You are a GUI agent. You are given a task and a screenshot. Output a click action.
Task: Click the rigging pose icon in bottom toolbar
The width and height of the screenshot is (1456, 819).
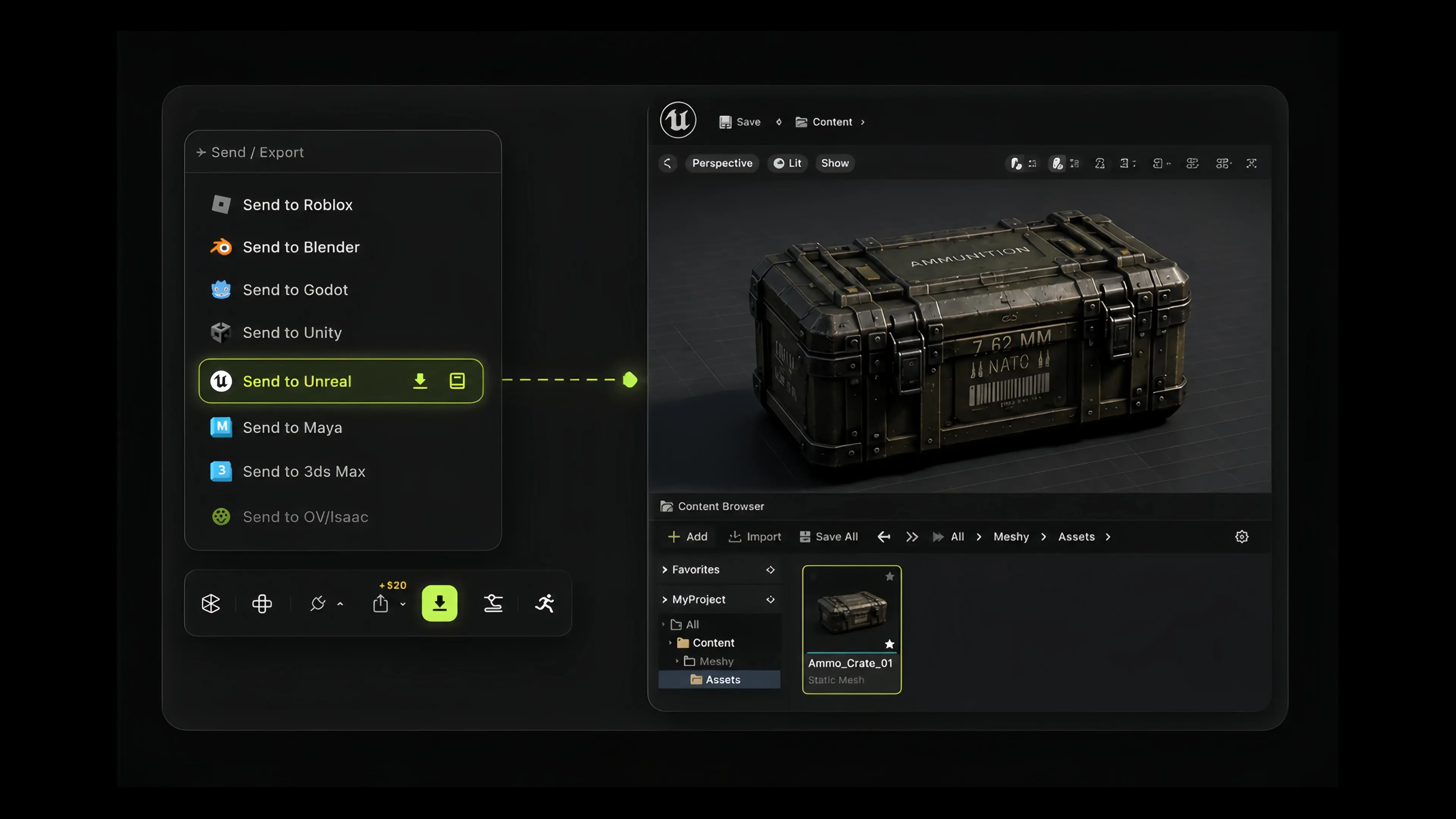coord(493,604)
